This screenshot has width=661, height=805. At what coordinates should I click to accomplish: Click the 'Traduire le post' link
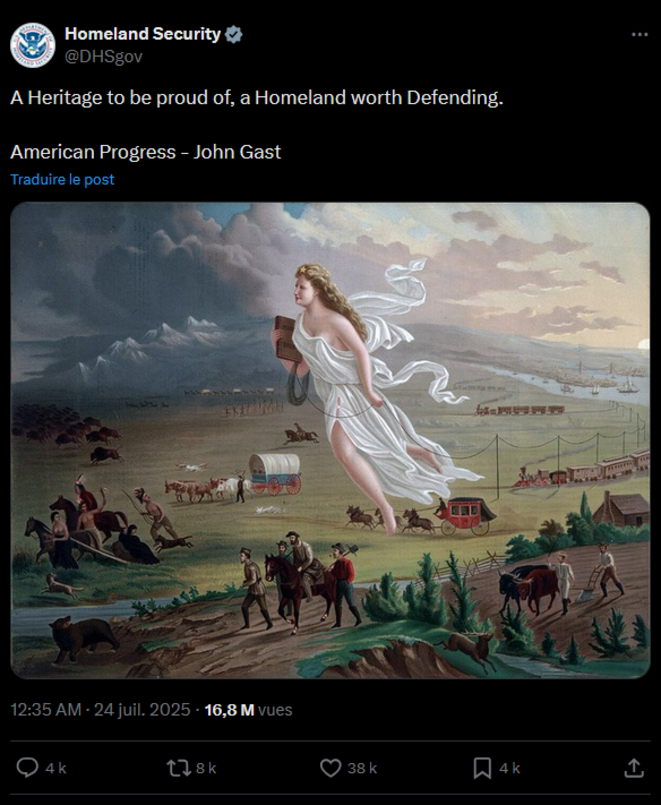pos(62,179)
